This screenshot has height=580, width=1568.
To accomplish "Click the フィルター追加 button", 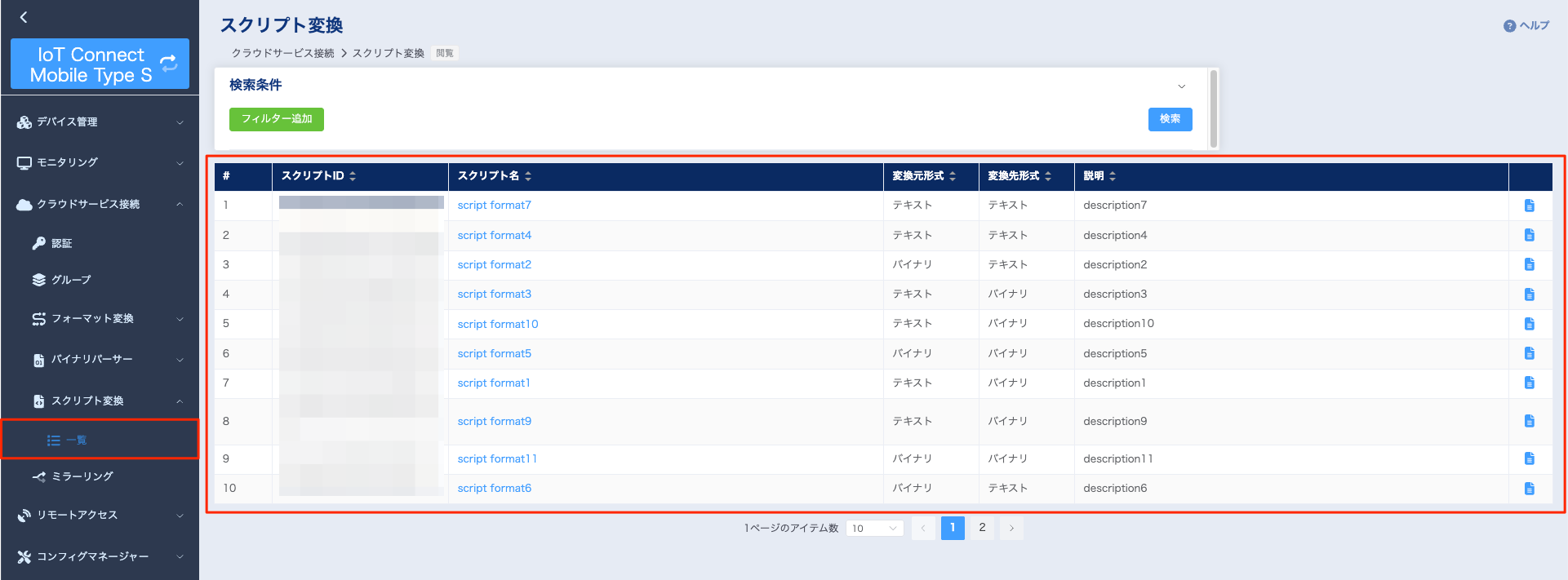I will (277, 119).
